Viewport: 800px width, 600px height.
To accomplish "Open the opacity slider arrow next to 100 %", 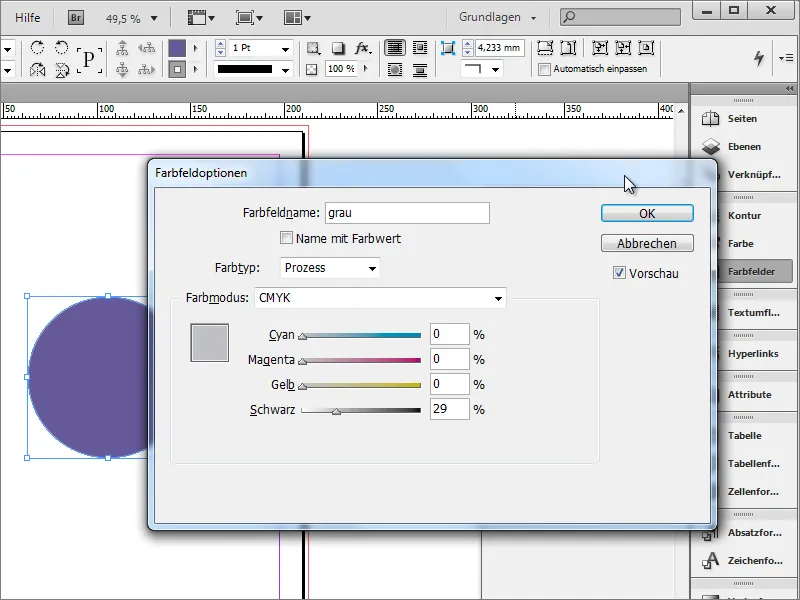I will click(365, 69).
